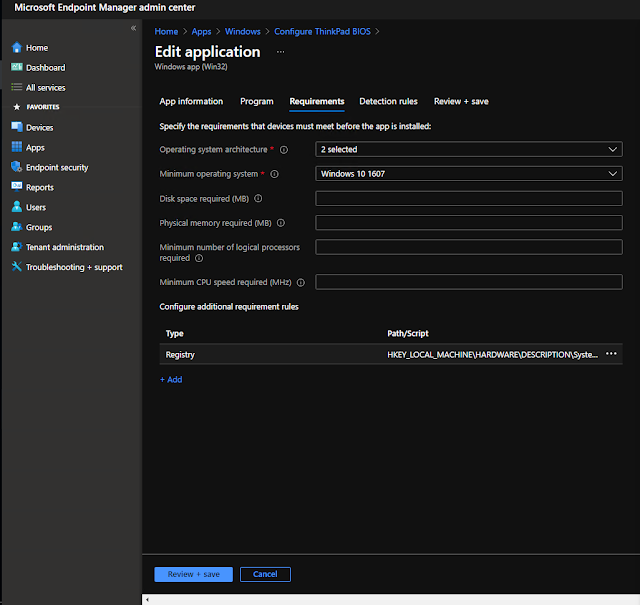Open the Minimum operating system dropdown

point(469,174)
